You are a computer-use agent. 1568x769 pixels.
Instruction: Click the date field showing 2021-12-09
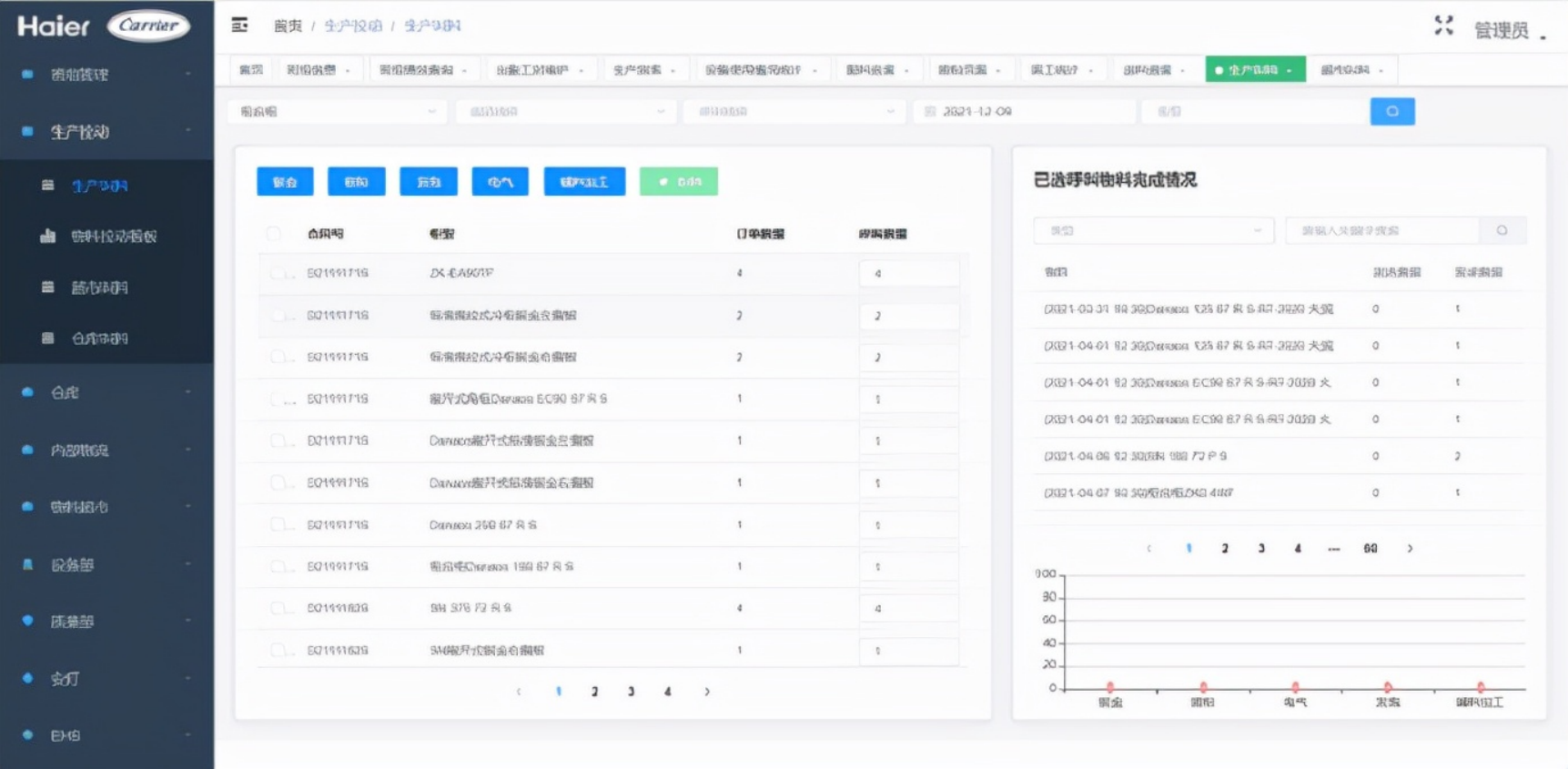(x=1026, y=112)
